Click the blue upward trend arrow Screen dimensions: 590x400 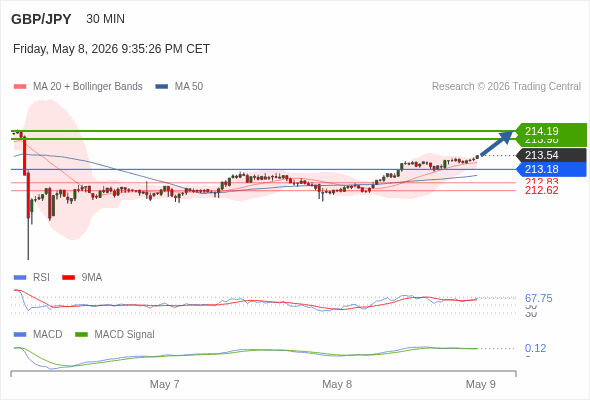coord(497,143)
